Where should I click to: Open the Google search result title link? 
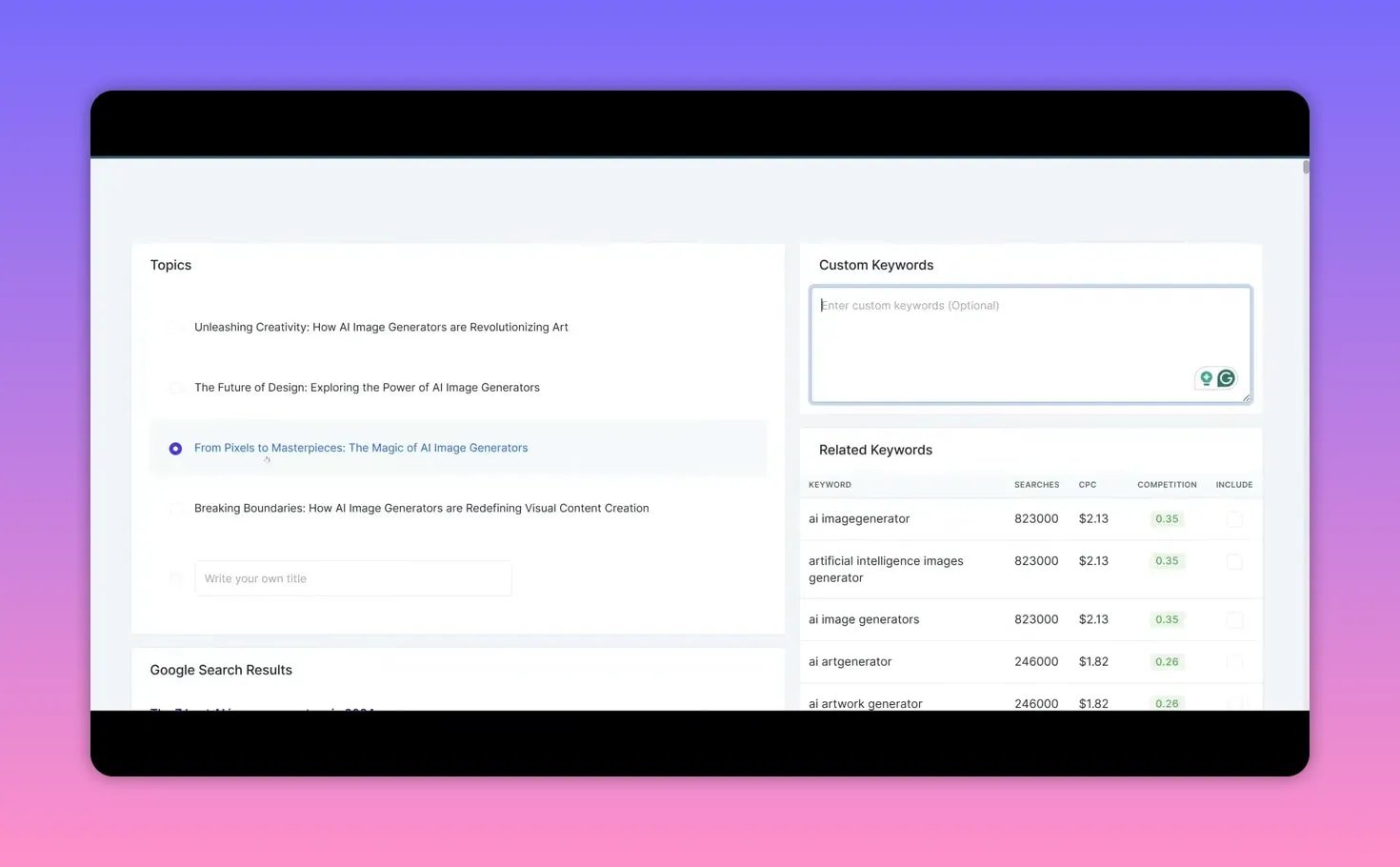coord(262,713)
